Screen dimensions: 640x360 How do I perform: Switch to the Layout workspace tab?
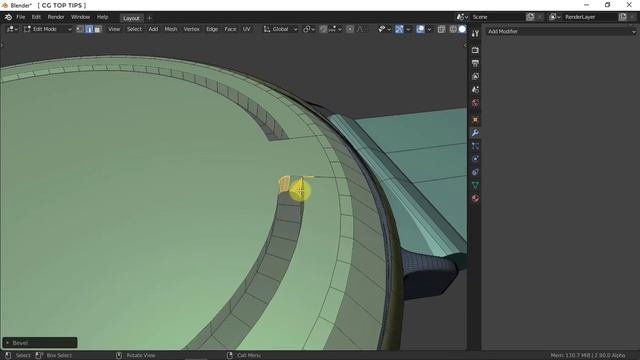[x=131, y=18]
